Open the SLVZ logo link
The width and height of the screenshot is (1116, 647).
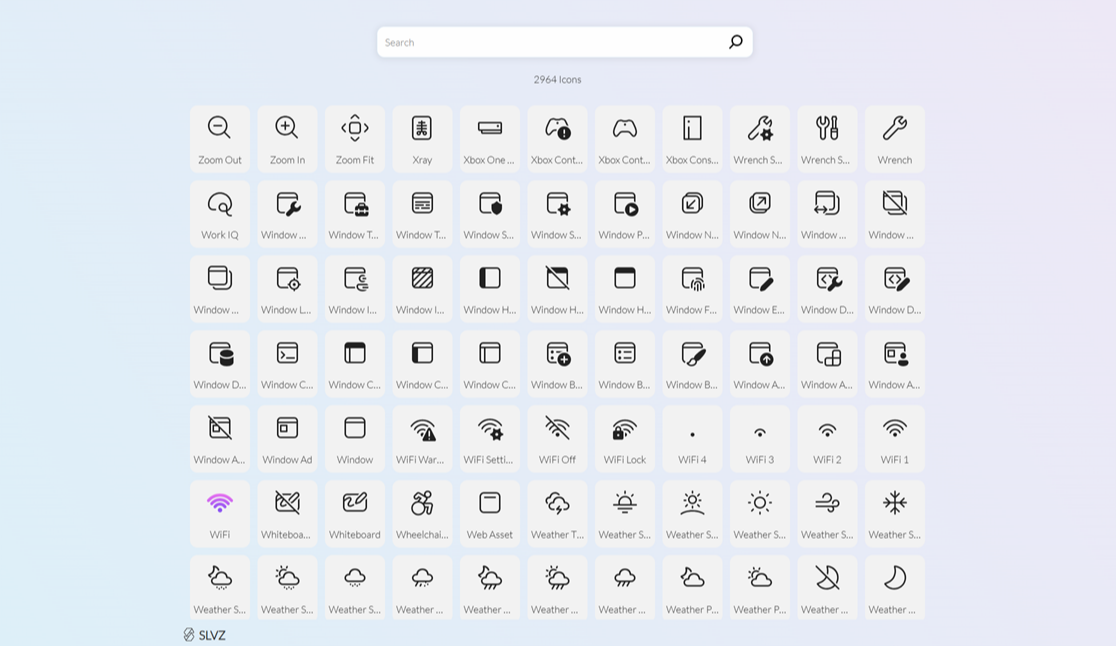point(204,635)
